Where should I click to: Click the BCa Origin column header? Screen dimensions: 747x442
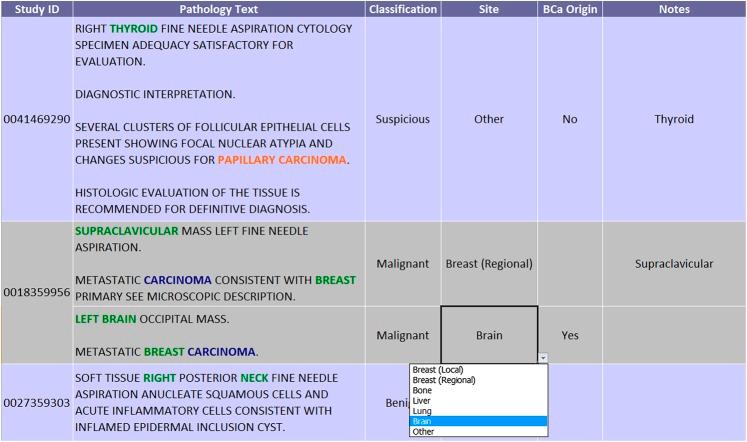point(570,9)
